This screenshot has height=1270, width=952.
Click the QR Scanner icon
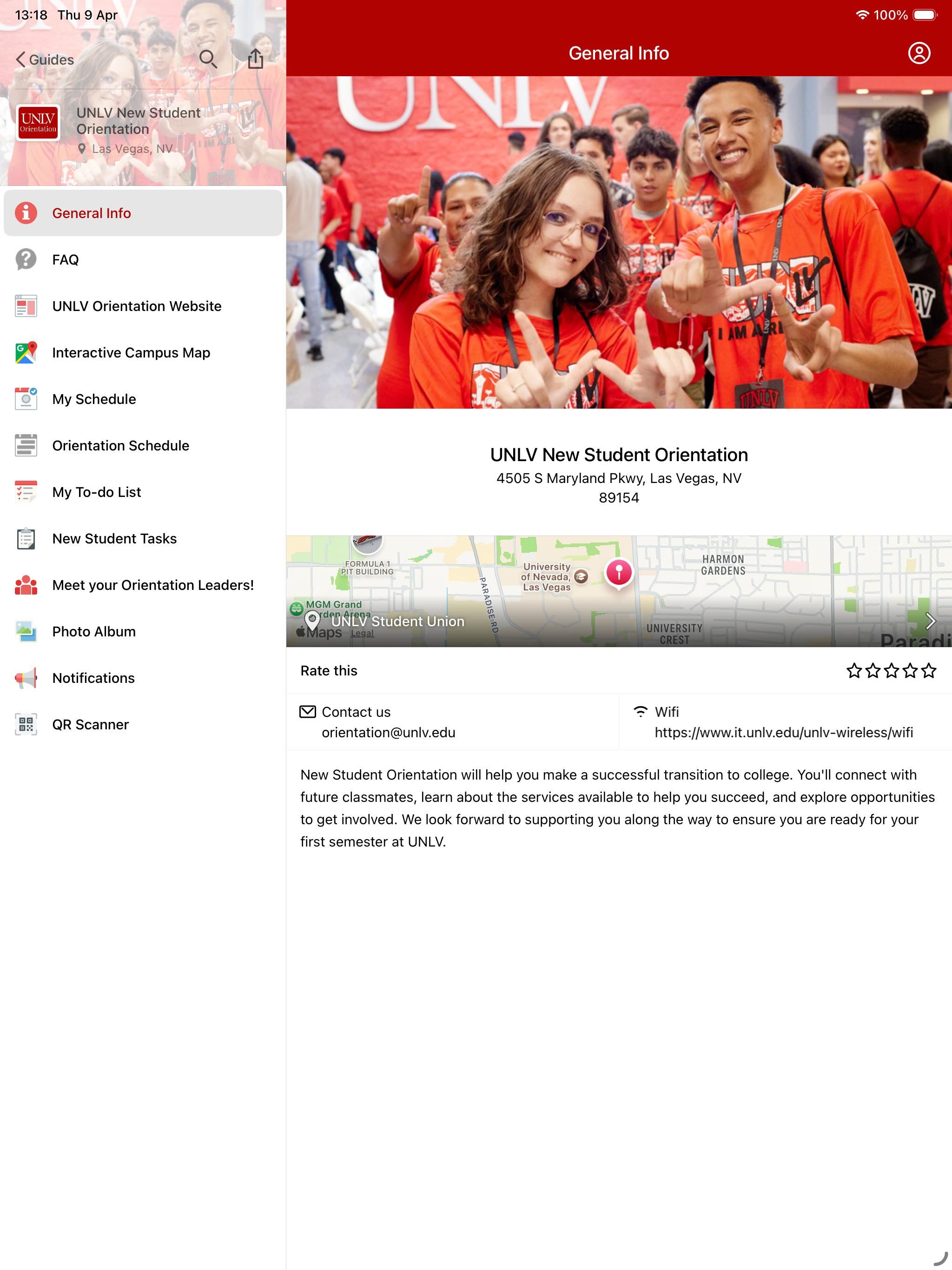(26, 725)
